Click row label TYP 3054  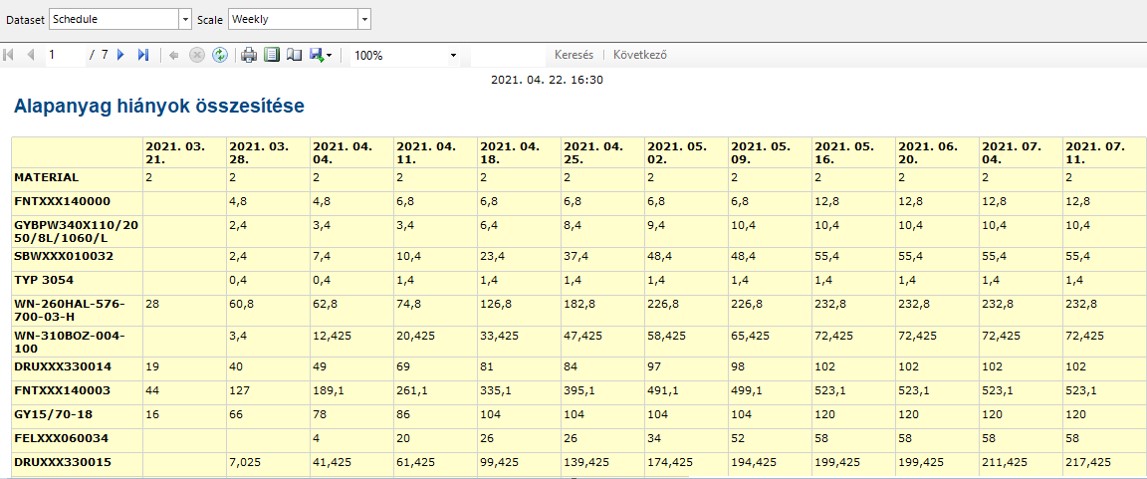click(x=42, y=280)
